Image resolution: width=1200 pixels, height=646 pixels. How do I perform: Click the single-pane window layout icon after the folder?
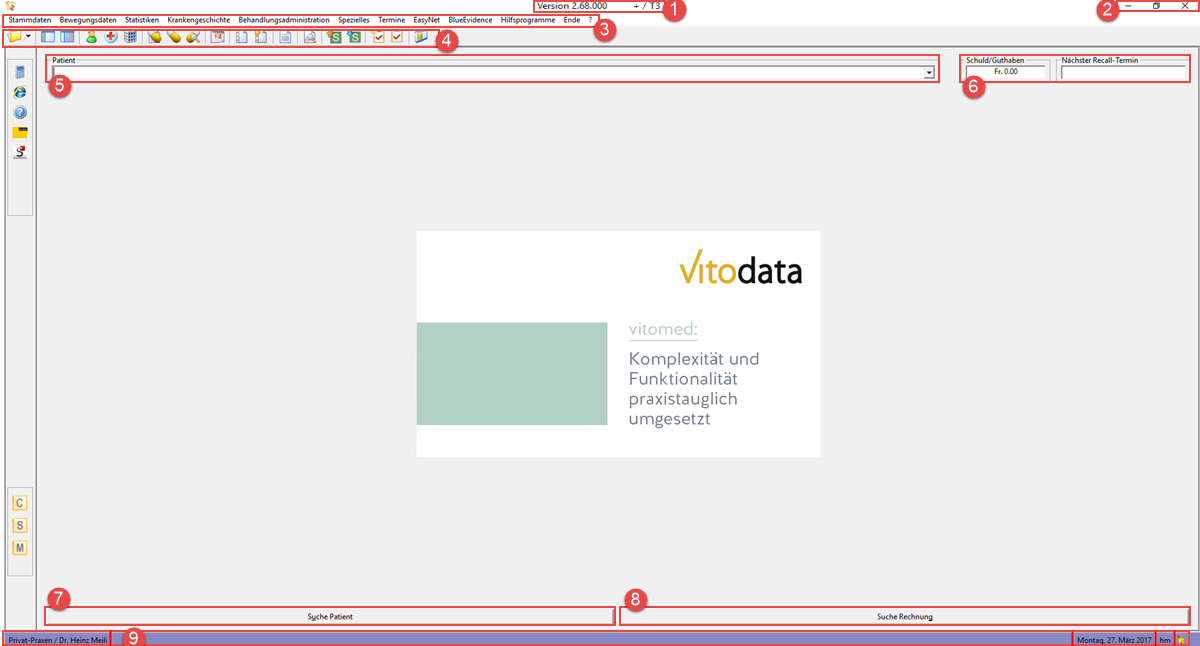pos(47,37)
